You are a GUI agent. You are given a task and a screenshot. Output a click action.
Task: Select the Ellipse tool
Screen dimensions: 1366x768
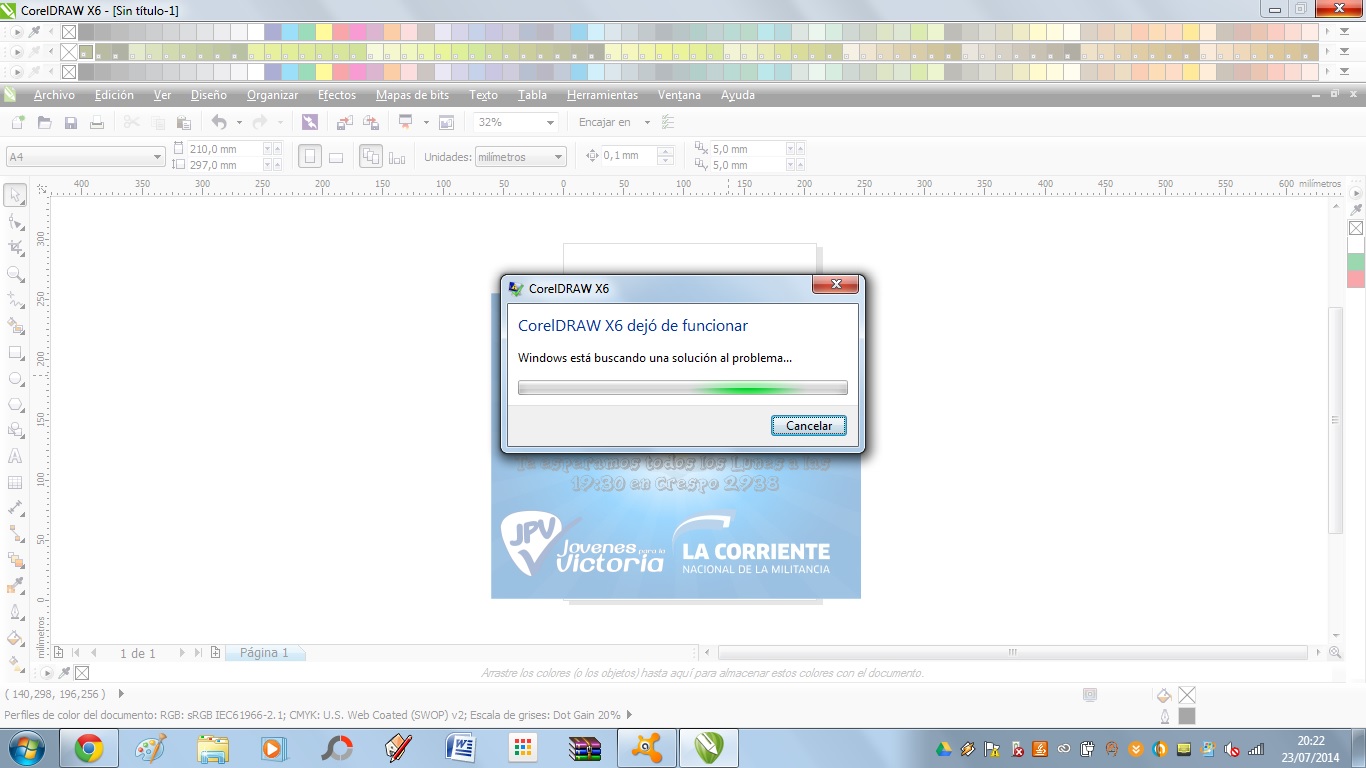pyautogui.click(x=15, y=378)
